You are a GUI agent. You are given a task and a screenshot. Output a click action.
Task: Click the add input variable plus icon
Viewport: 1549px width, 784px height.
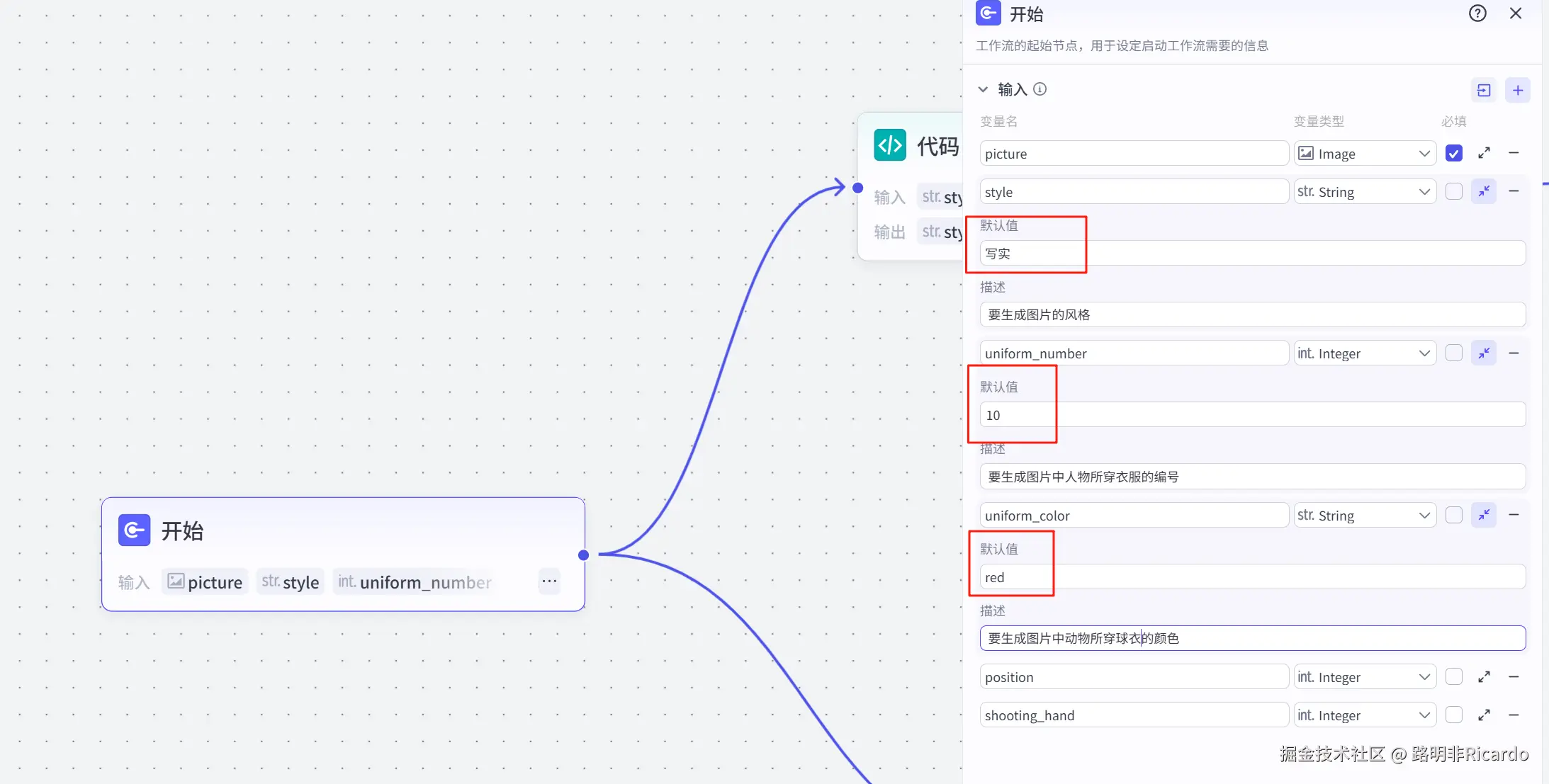(1518, 90)
